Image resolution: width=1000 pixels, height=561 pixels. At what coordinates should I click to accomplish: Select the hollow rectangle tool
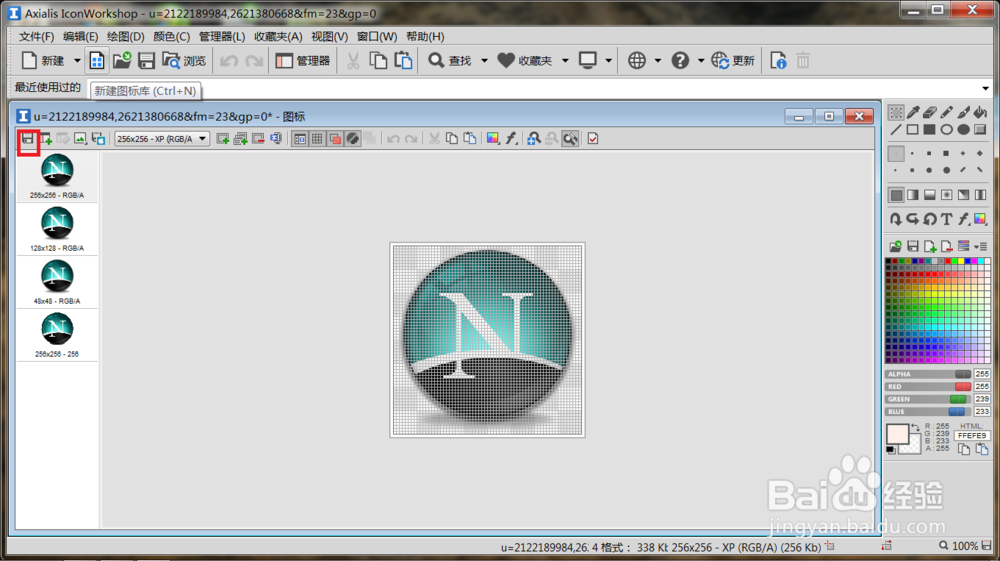[913, 129]
